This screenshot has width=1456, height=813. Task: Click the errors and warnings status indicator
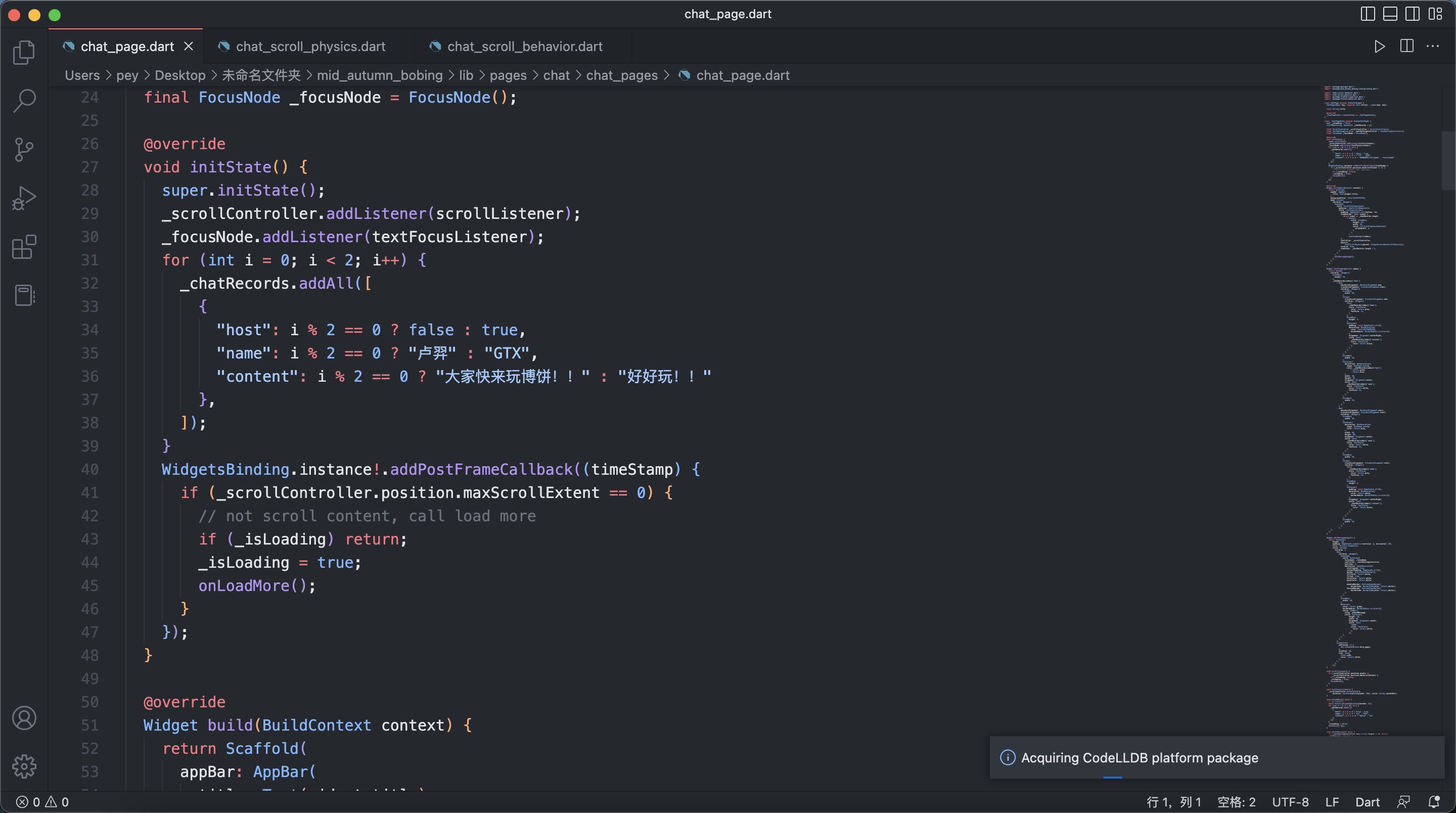click(x=43, y=802)
